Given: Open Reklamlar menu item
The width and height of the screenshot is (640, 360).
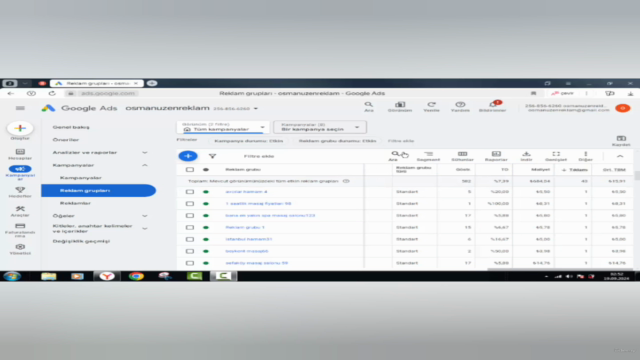Looking at the screenshot, I should [x=75, y=203].
